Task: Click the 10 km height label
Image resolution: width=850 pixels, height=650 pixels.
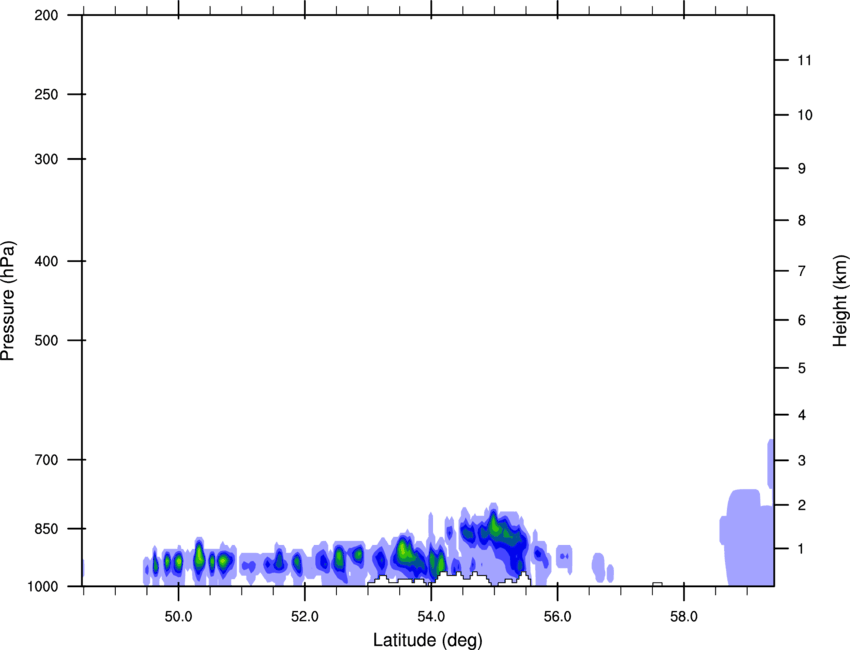Action: coord(804,115)
